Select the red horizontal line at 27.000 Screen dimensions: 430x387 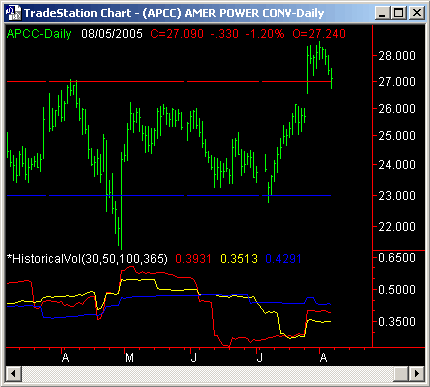click(x=169, y=81)
